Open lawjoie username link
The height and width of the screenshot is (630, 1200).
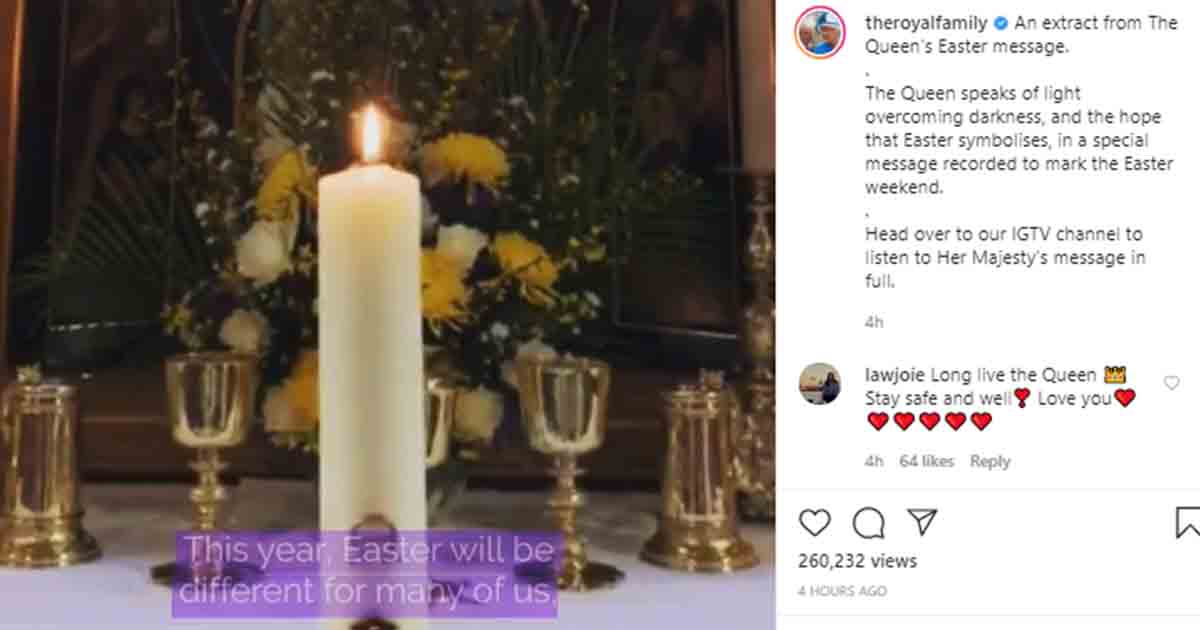point(895,375)
